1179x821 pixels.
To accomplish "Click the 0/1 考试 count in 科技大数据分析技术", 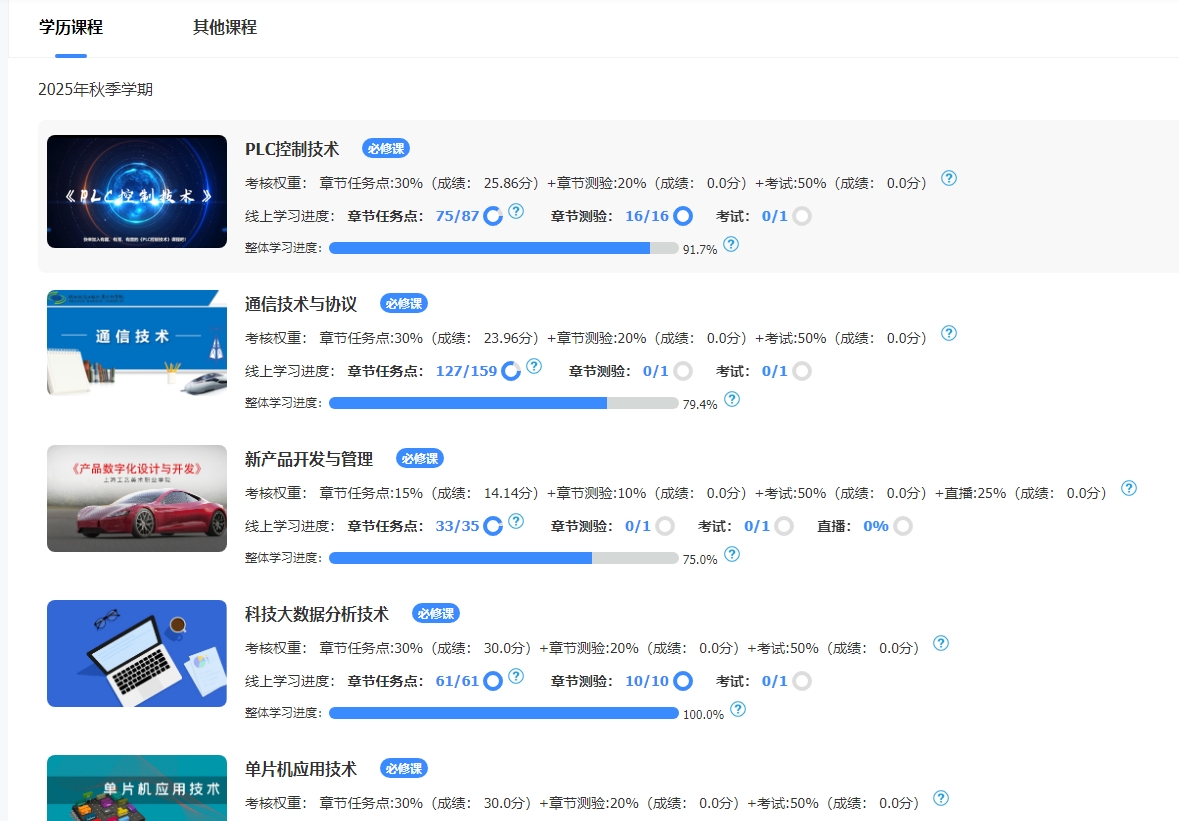I will coord(774,681).
